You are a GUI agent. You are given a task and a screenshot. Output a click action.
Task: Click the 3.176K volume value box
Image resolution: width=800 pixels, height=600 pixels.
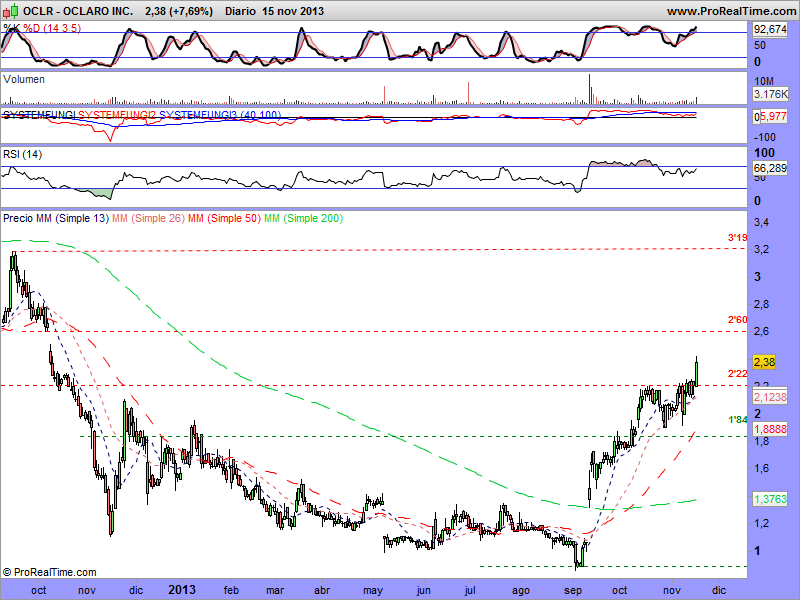[x=771, y=94]
